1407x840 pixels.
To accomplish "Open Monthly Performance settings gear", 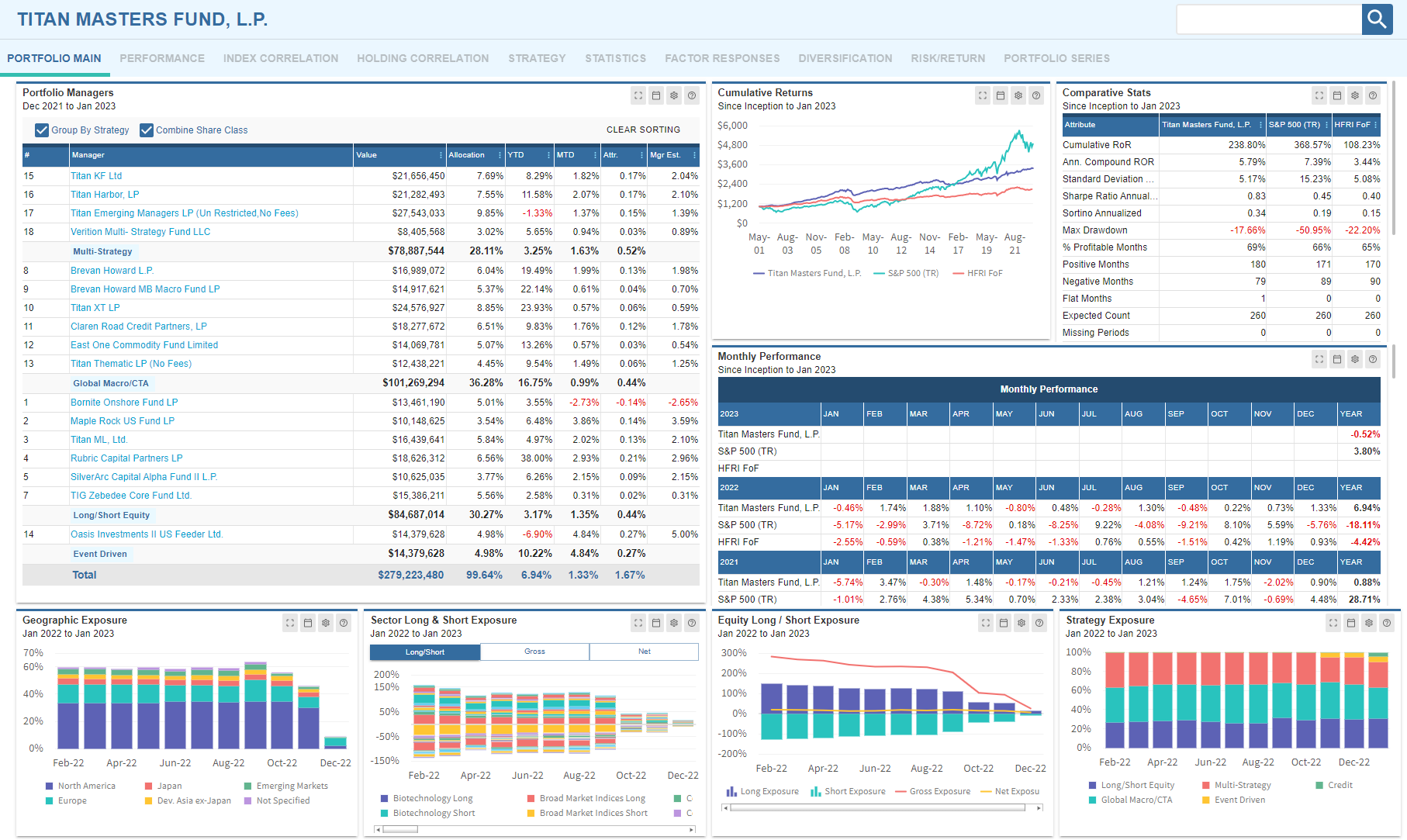I will [1355, 359].
